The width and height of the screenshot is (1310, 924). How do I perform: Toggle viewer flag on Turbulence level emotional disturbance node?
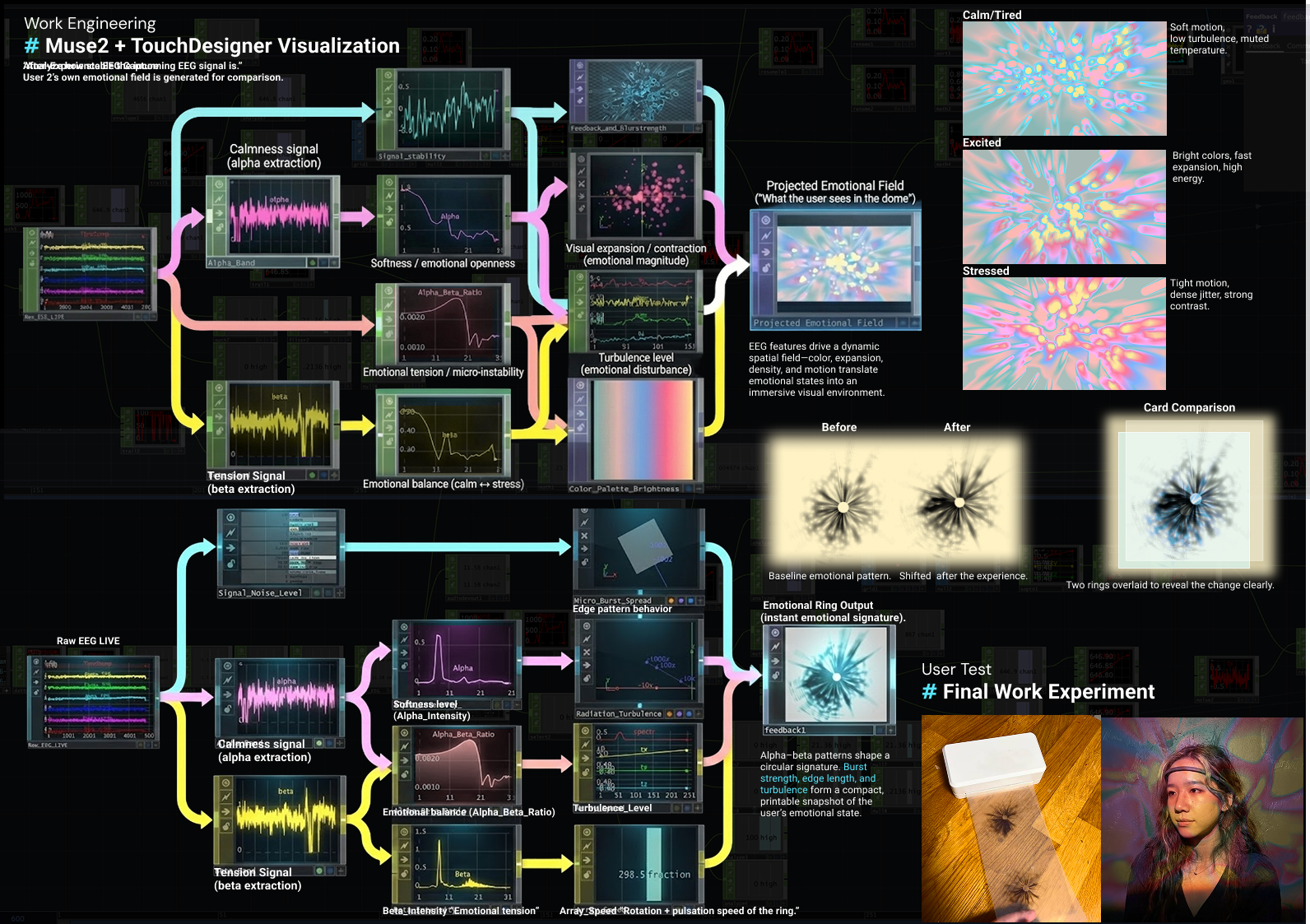point(580,277)
